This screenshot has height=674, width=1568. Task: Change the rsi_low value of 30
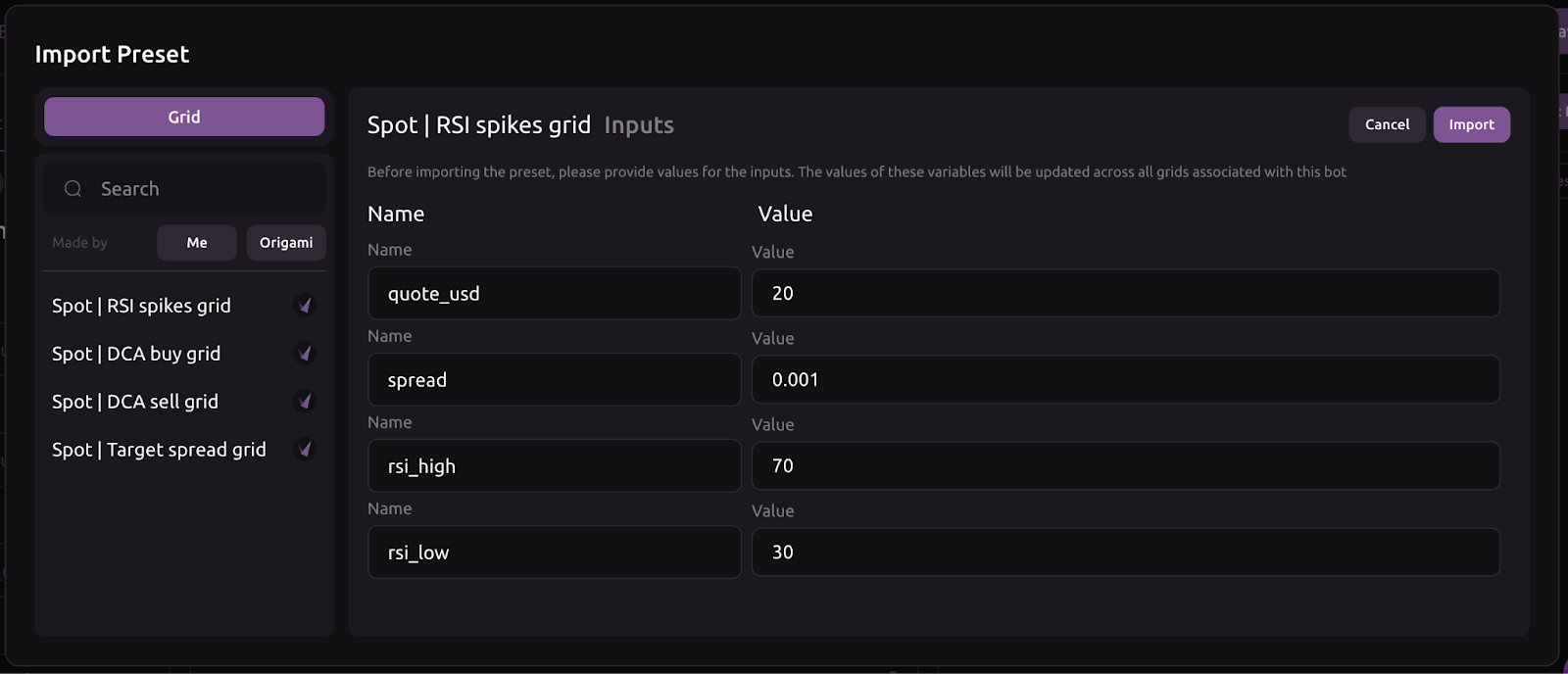click(x=1125, y=553)
